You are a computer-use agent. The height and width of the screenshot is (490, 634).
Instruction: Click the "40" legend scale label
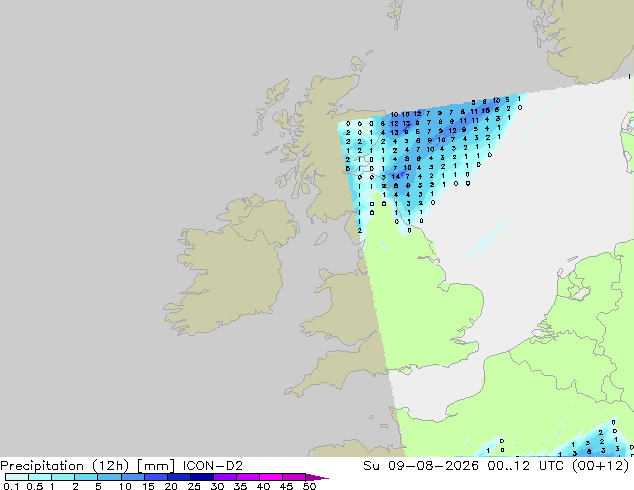coord(263,486)
